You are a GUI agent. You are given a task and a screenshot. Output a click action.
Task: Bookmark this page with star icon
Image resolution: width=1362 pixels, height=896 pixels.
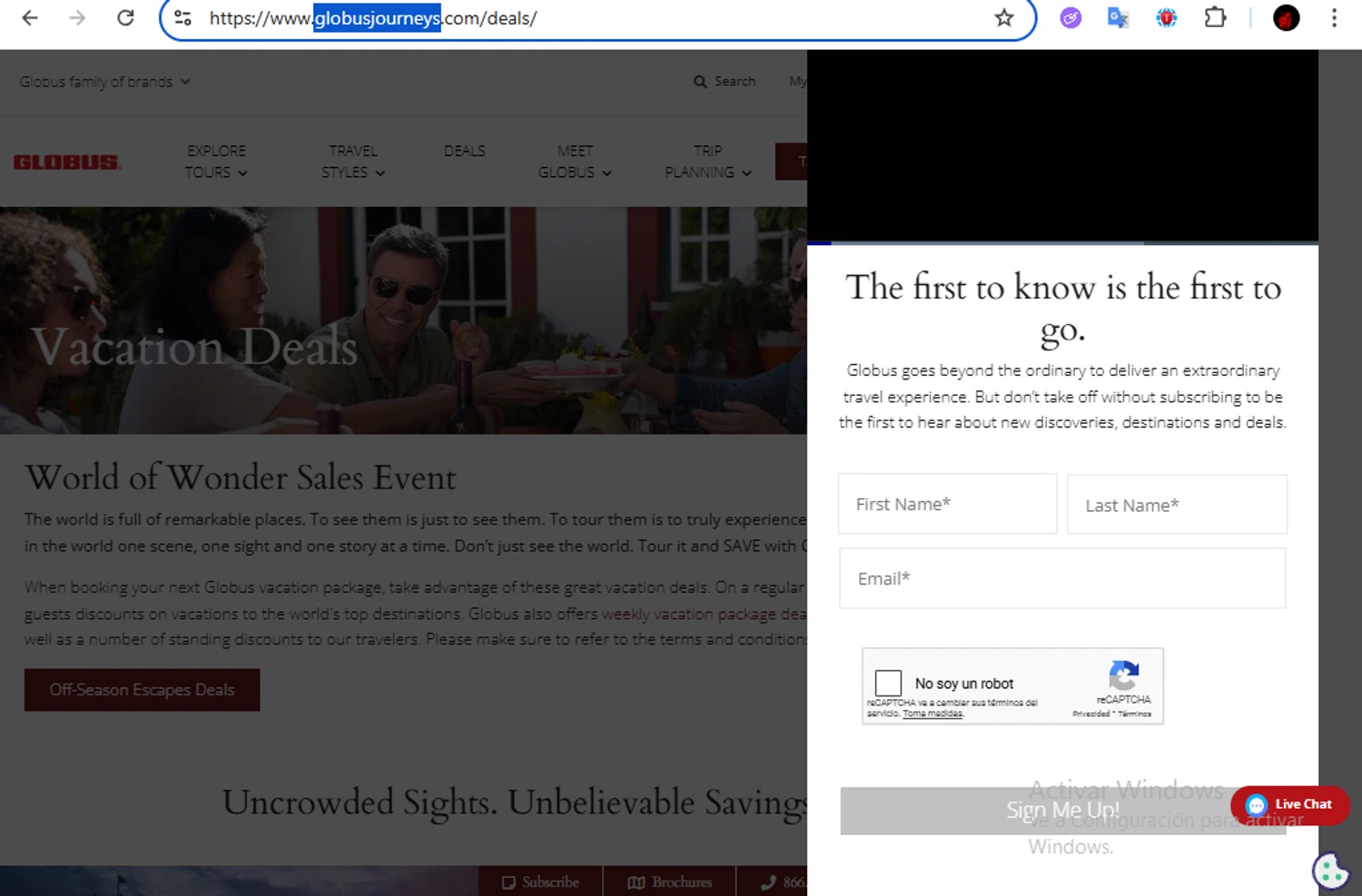click(1003, 18)
